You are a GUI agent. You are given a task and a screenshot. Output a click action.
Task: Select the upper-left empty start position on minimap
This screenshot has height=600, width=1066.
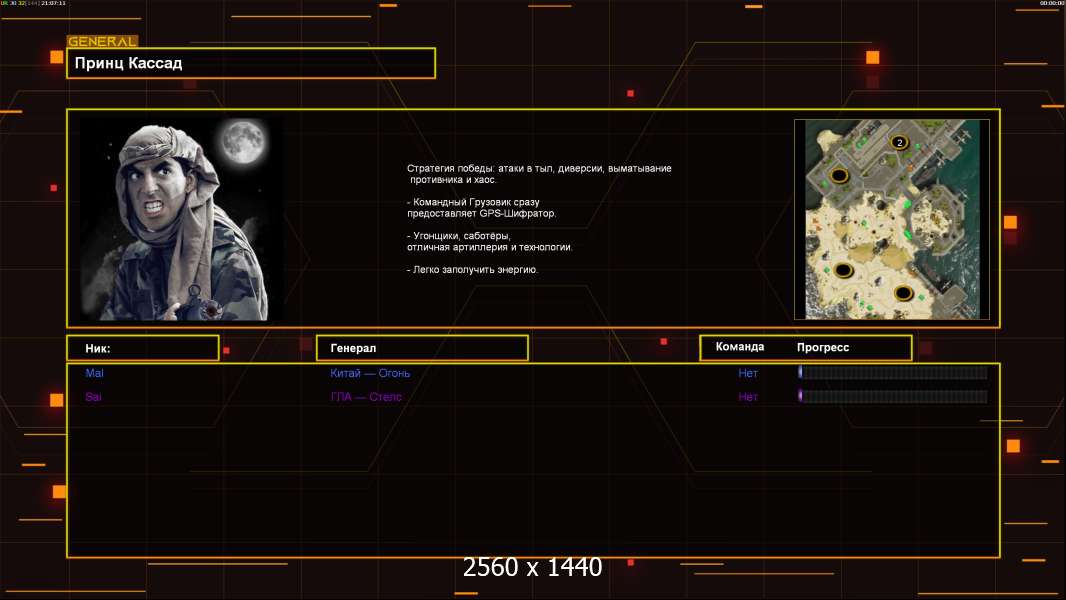point(840,176)
